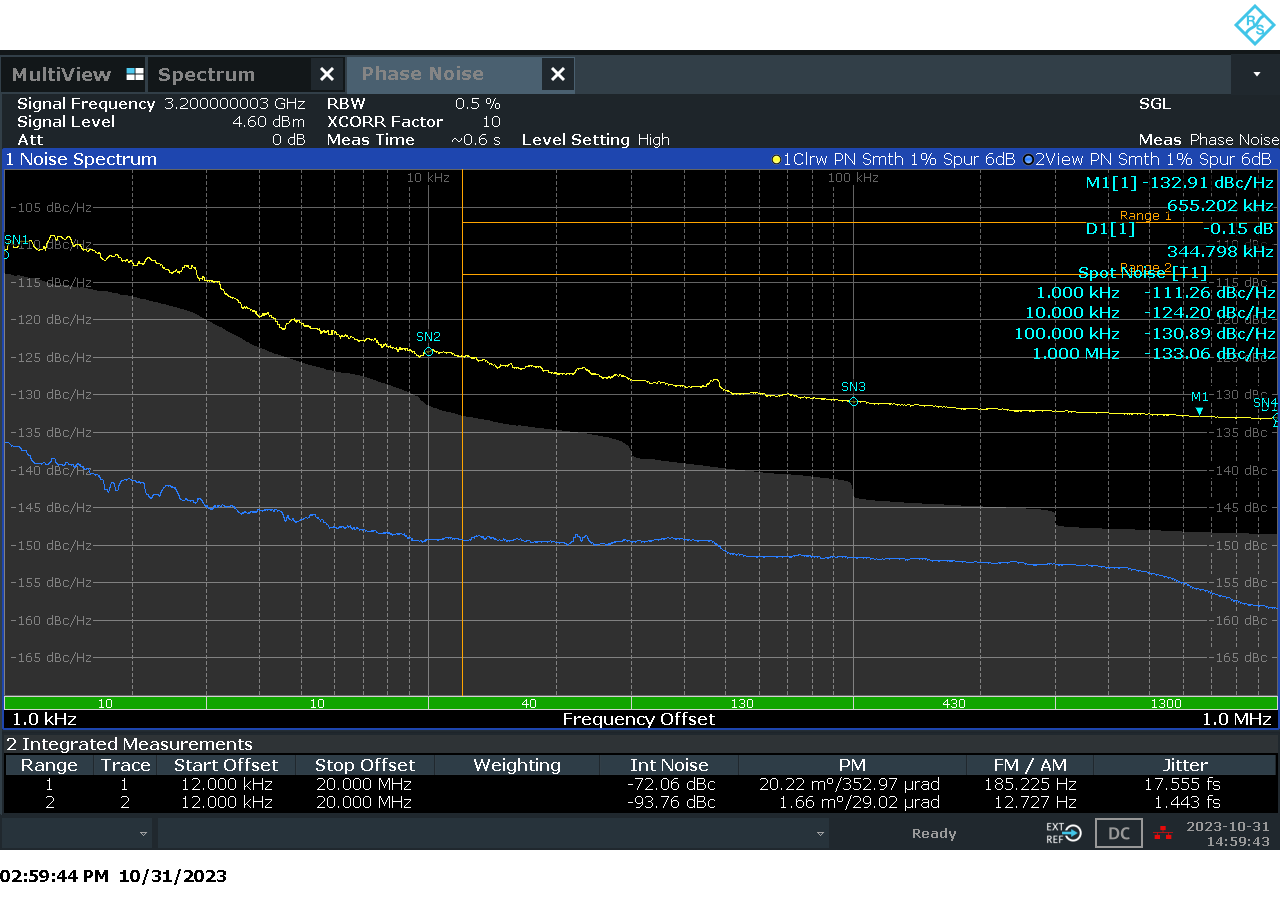The height and width of the screenshot is (900, 1280).
Task: Select marker M1 on the yellow trace
Action: tap(1197, 404)
